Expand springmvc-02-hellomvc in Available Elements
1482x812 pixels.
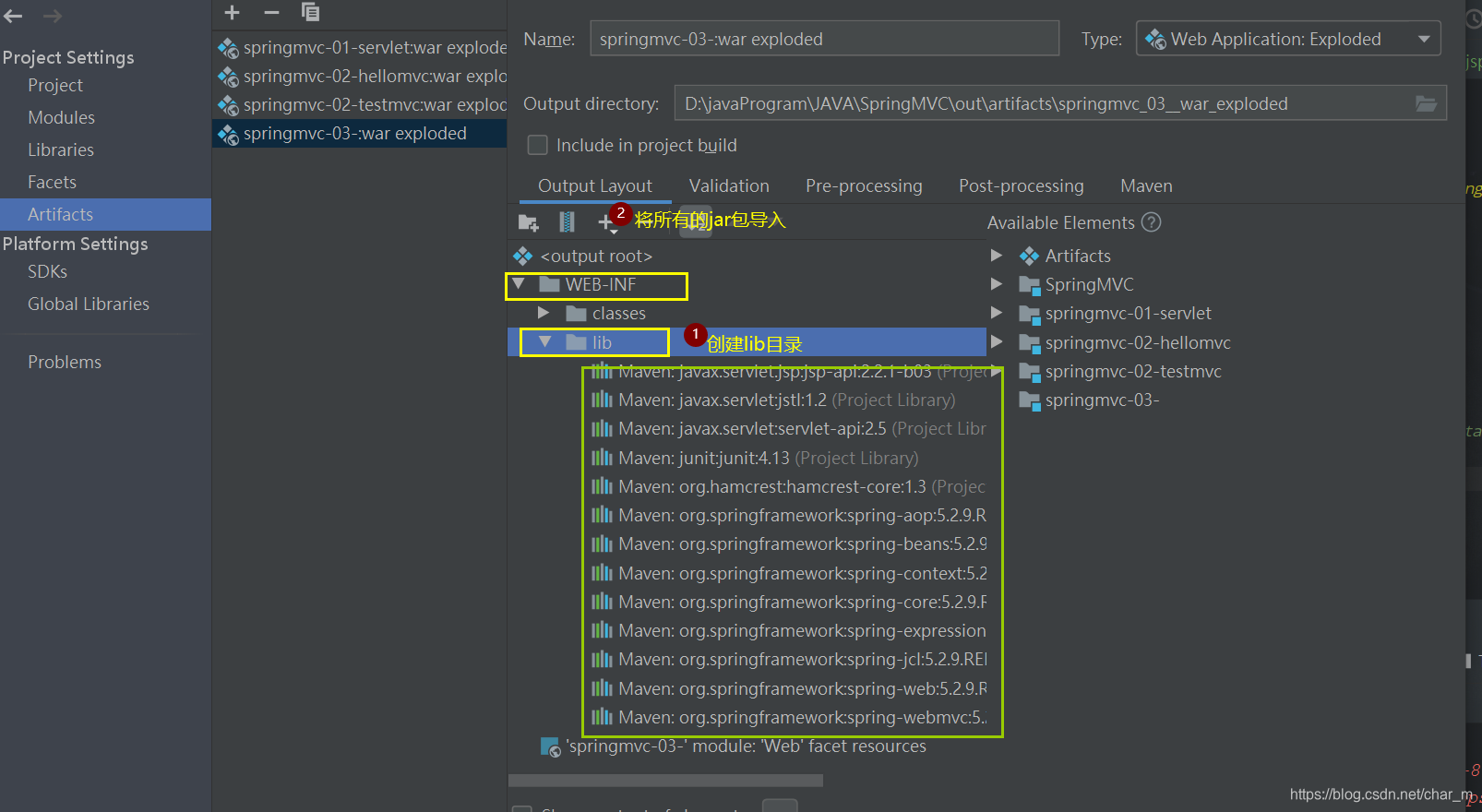(997, 342)
